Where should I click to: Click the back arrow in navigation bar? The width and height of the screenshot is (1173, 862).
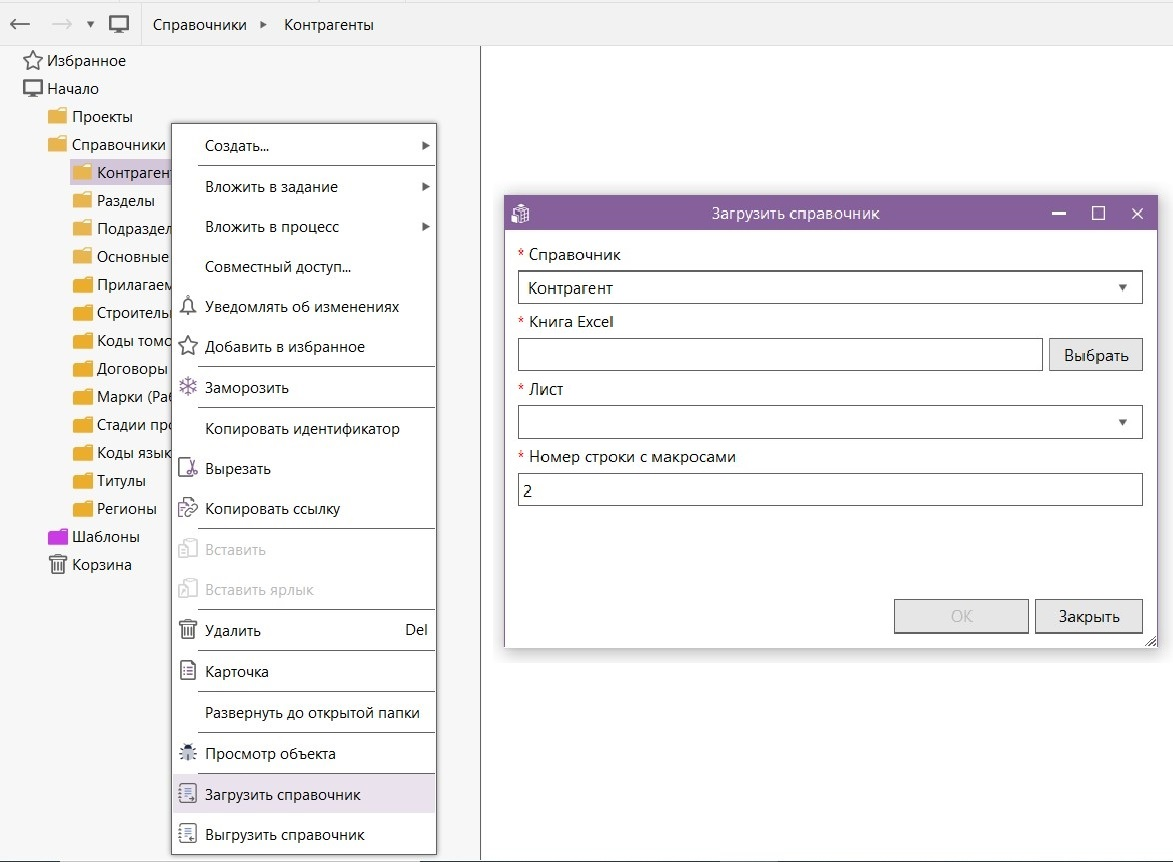[x=20, y=24]
